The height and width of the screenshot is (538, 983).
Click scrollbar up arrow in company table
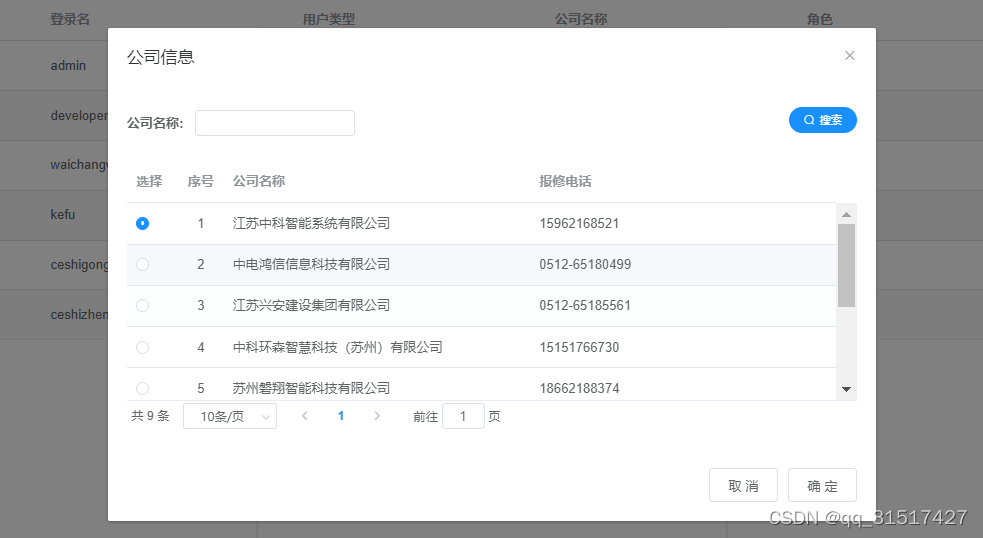pos(846,214)
